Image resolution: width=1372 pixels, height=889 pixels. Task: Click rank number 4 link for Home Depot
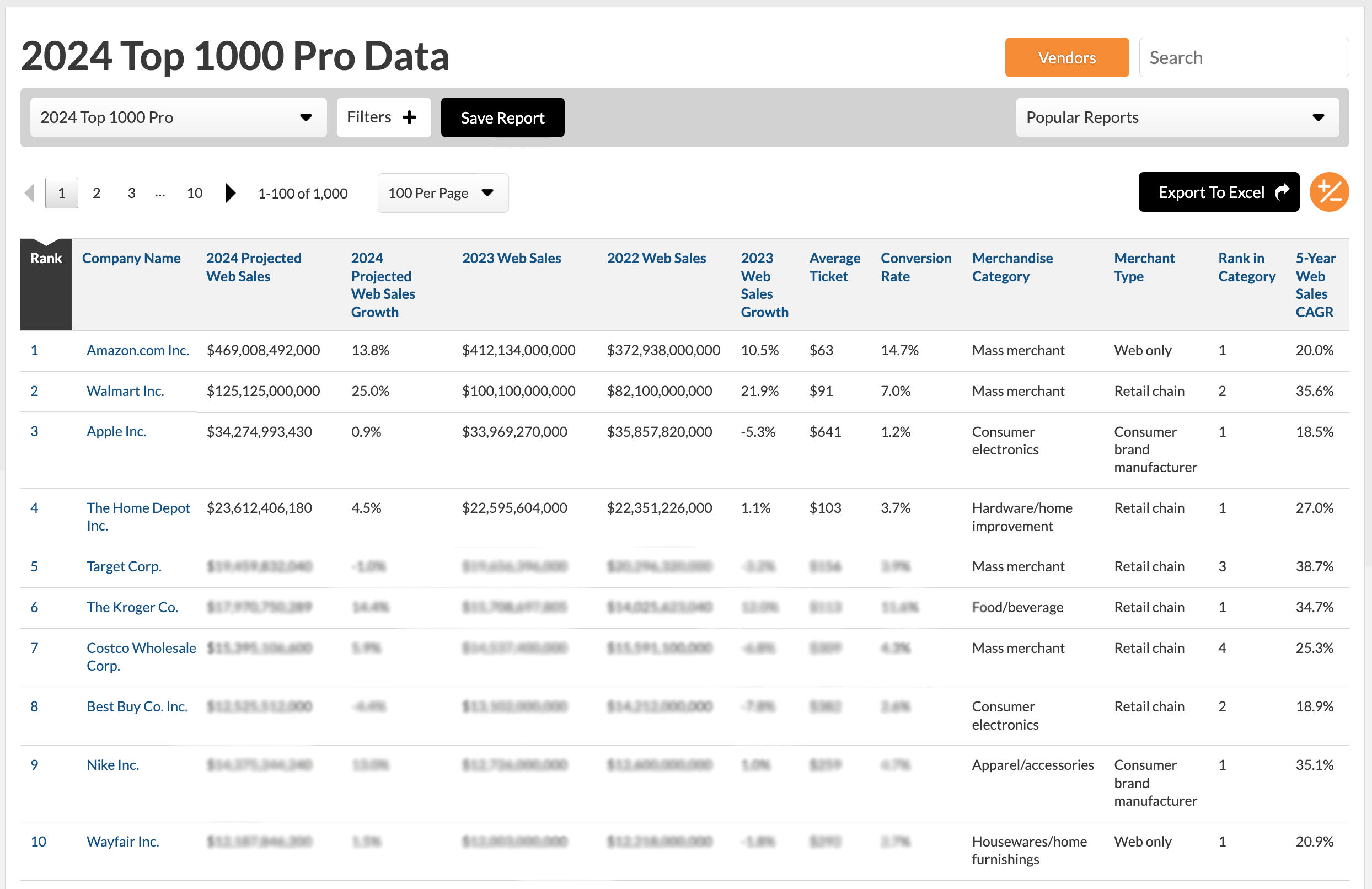34,508
